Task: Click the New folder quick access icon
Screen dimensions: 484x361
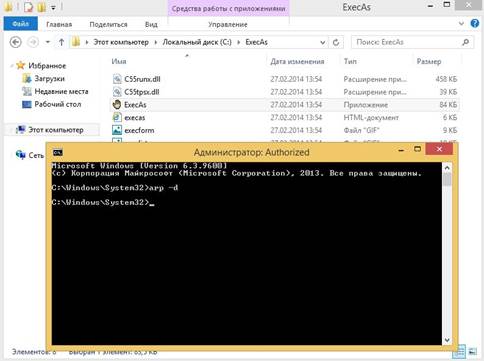Action: (41, 7)
